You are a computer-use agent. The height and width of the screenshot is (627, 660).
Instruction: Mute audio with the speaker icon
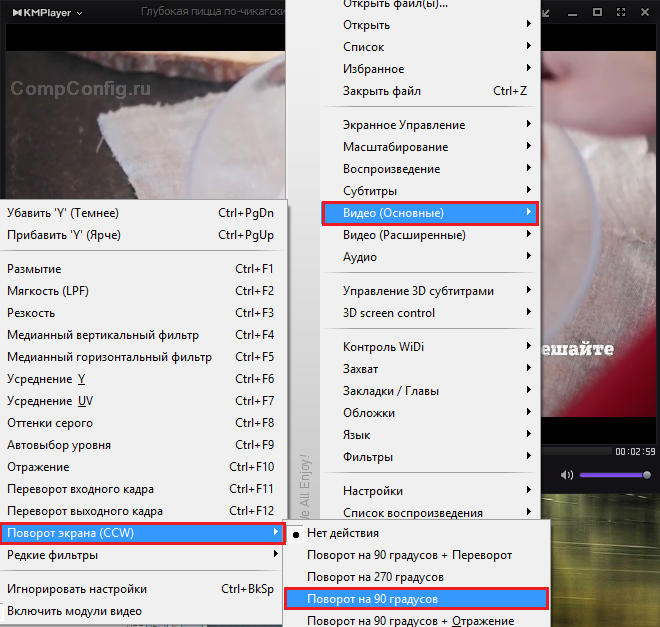click(x=567, y=474)
